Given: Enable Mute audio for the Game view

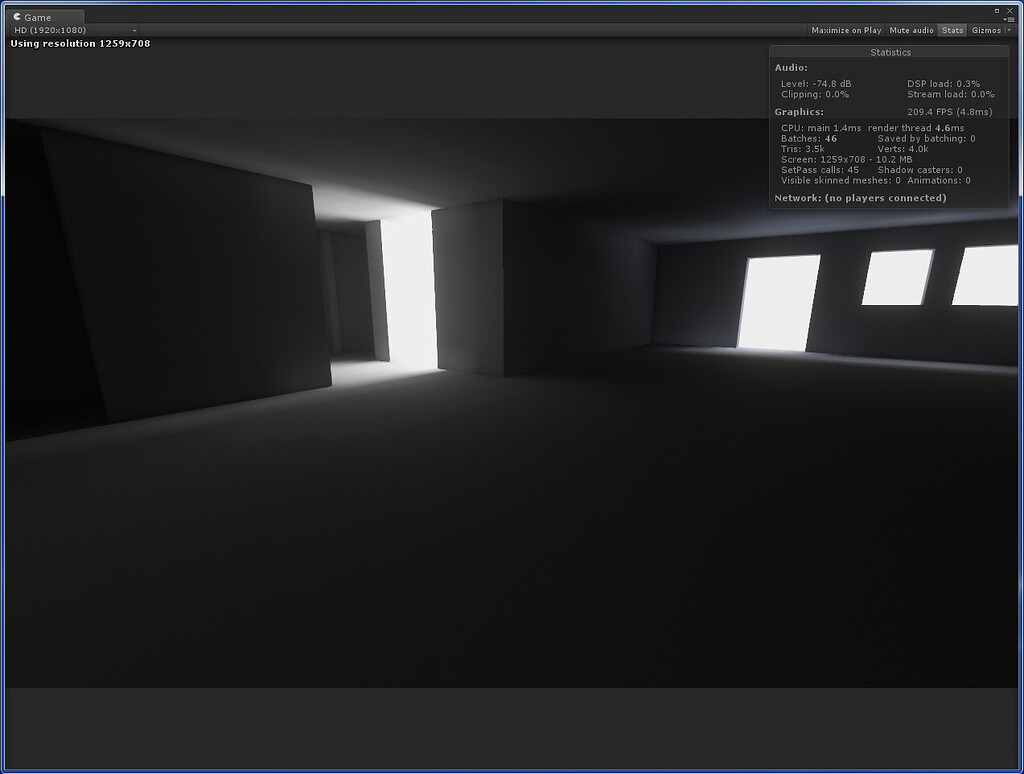Looking at the screenshot, I should pyautogui.click(x=911, y=30).
